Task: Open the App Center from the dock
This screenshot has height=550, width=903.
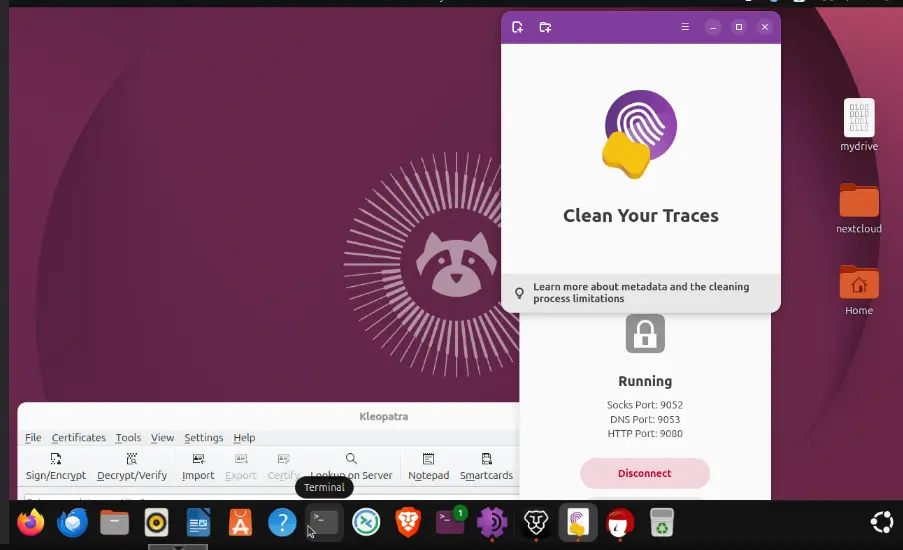Action: pos(240,523)
